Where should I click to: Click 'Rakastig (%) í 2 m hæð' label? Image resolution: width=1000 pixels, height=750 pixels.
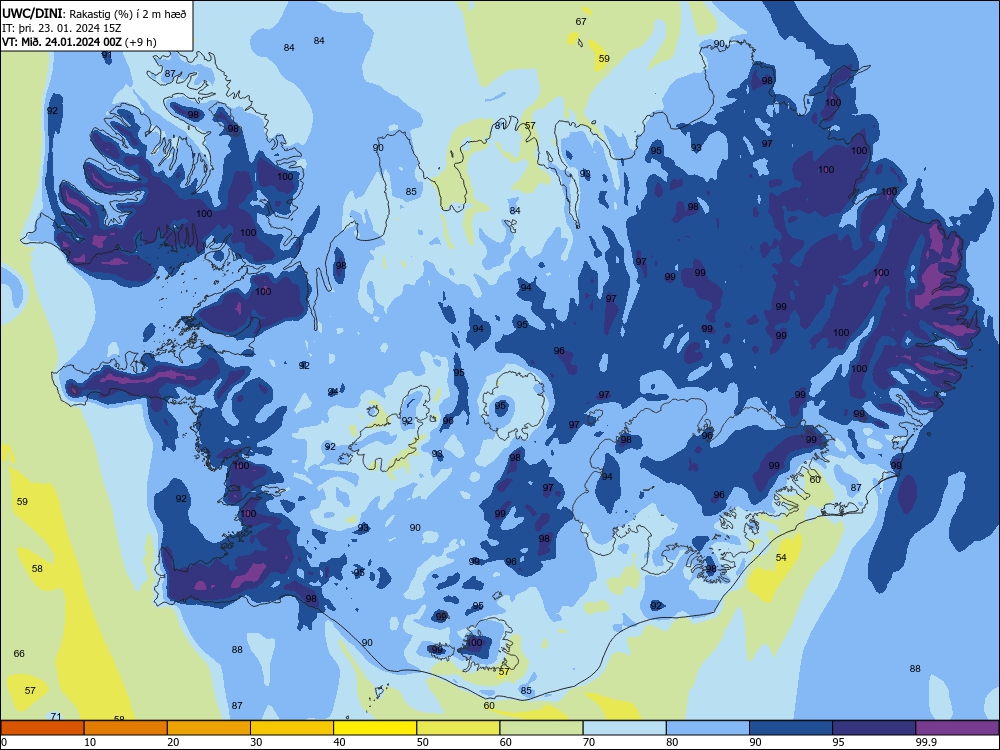[x=128, y=14]
